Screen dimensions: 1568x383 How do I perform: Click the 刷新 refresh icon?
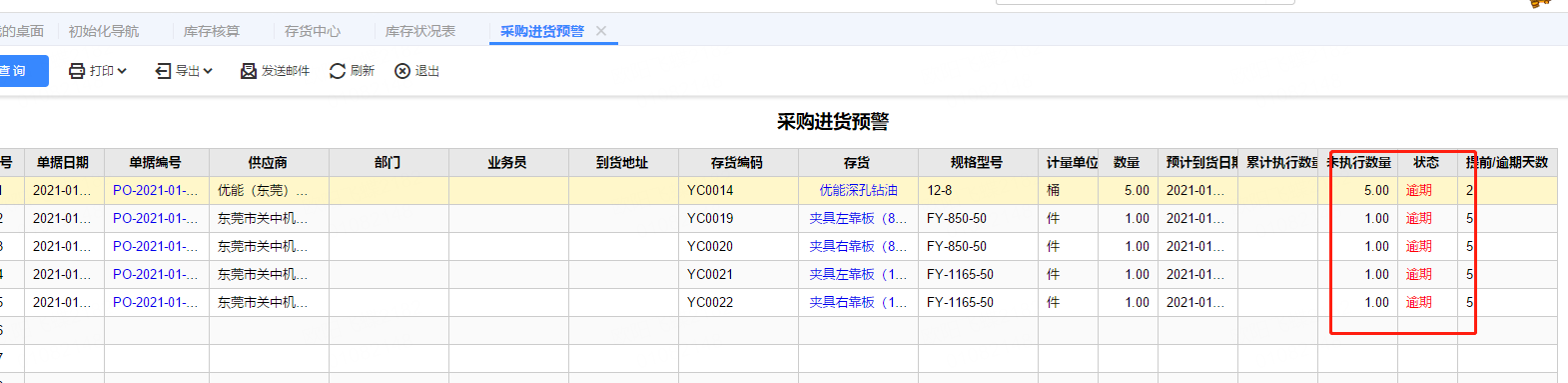coord(338,71)
